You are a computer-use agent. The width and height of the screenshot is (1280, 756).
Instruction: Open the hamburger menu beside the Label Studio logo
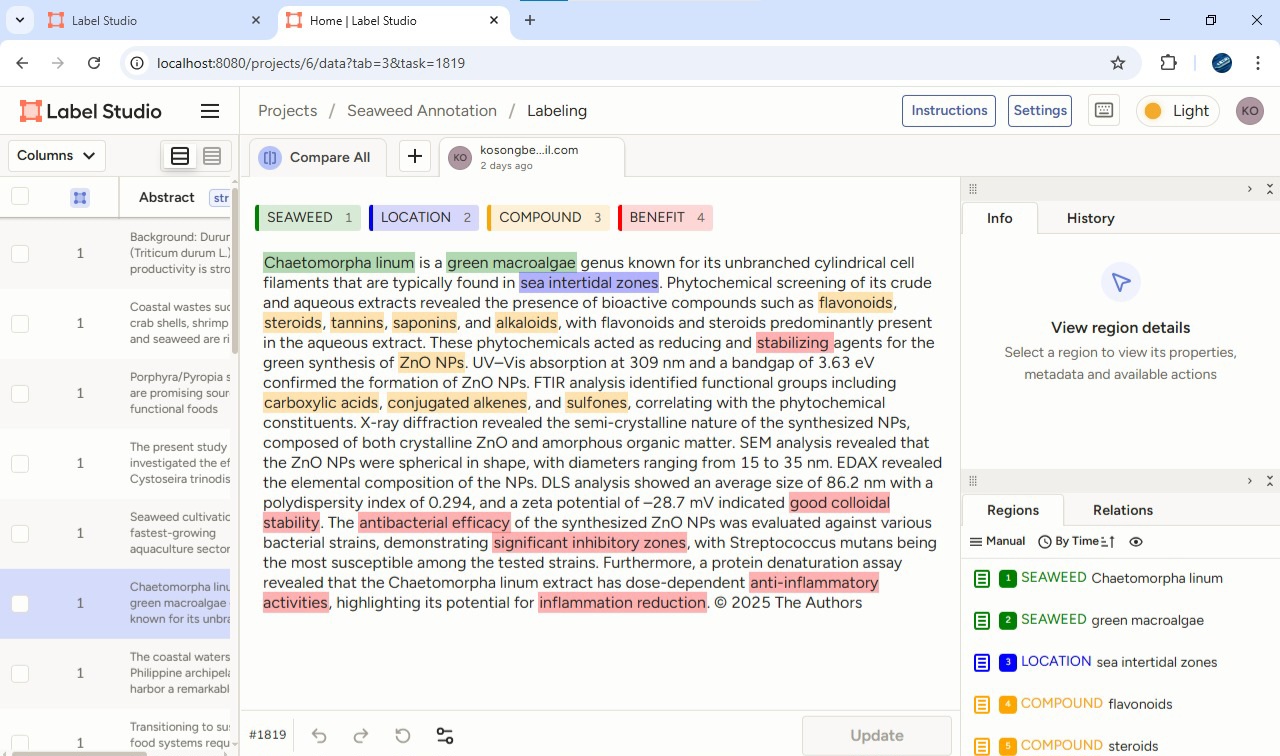210,111
